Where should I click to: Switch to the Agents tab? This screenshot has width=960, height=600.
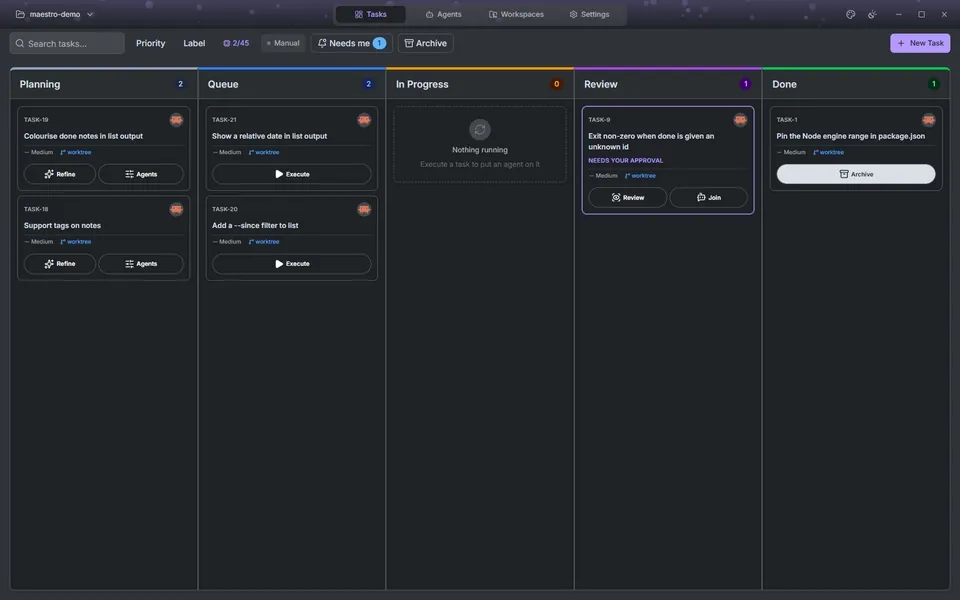443,14
